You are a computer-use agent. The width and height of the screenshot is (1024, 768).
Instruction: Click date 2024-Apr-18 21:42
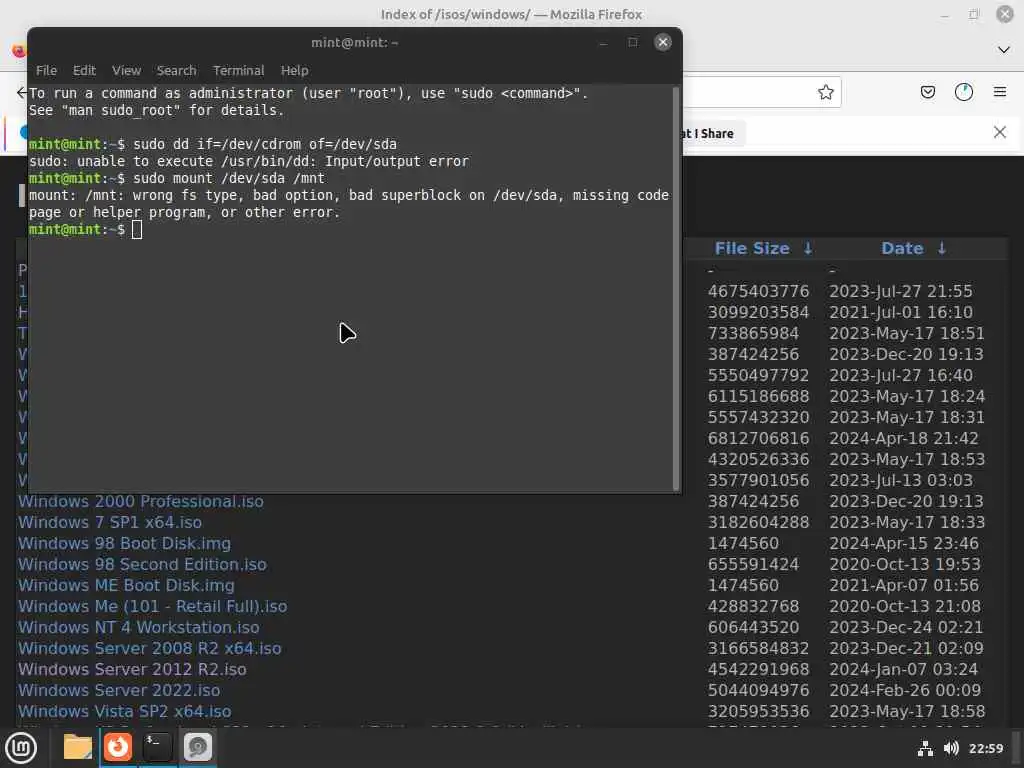[904, 438]
